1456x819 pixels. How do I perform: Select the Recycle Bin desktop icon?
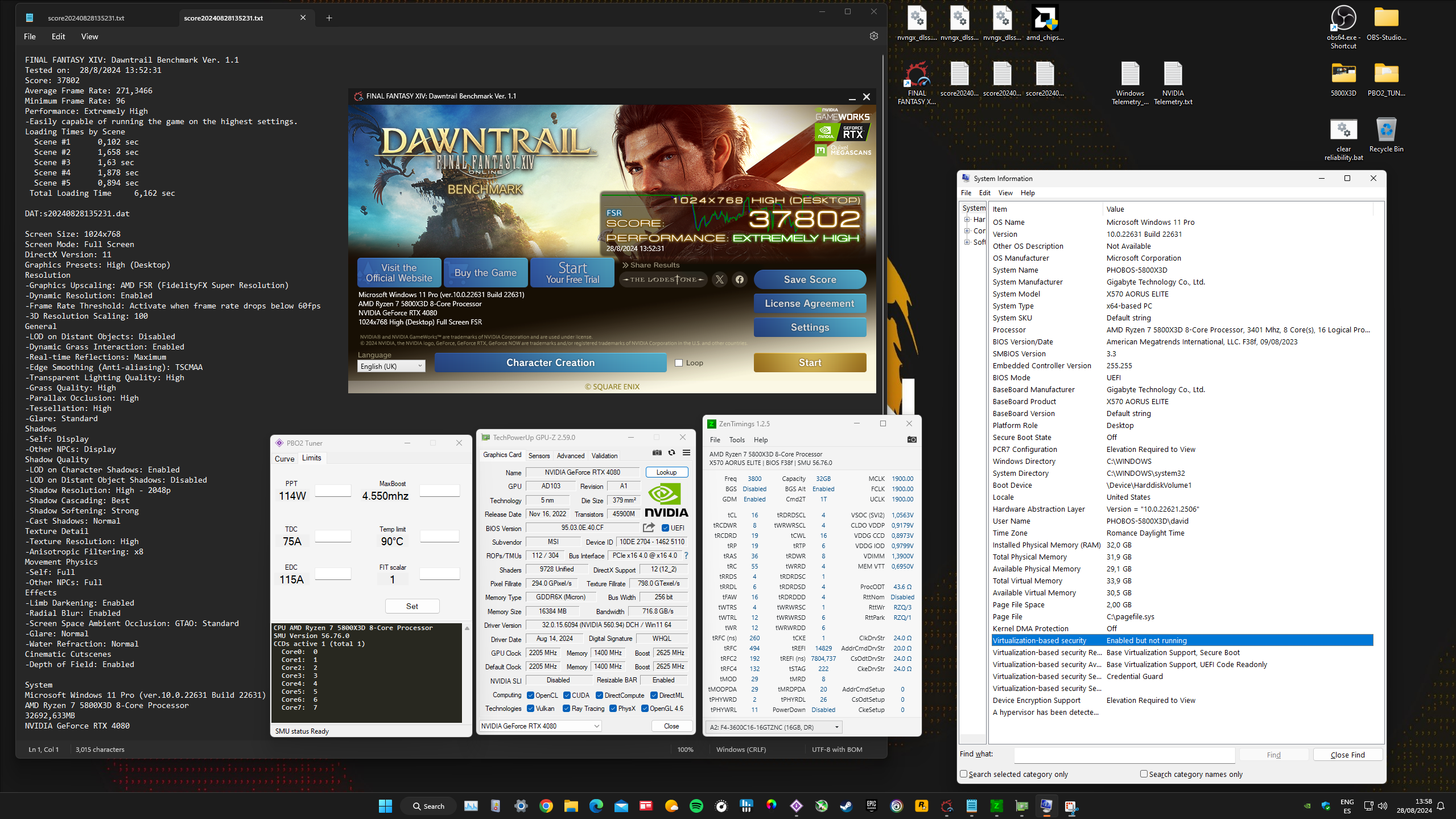click(x=1386, y=135)
